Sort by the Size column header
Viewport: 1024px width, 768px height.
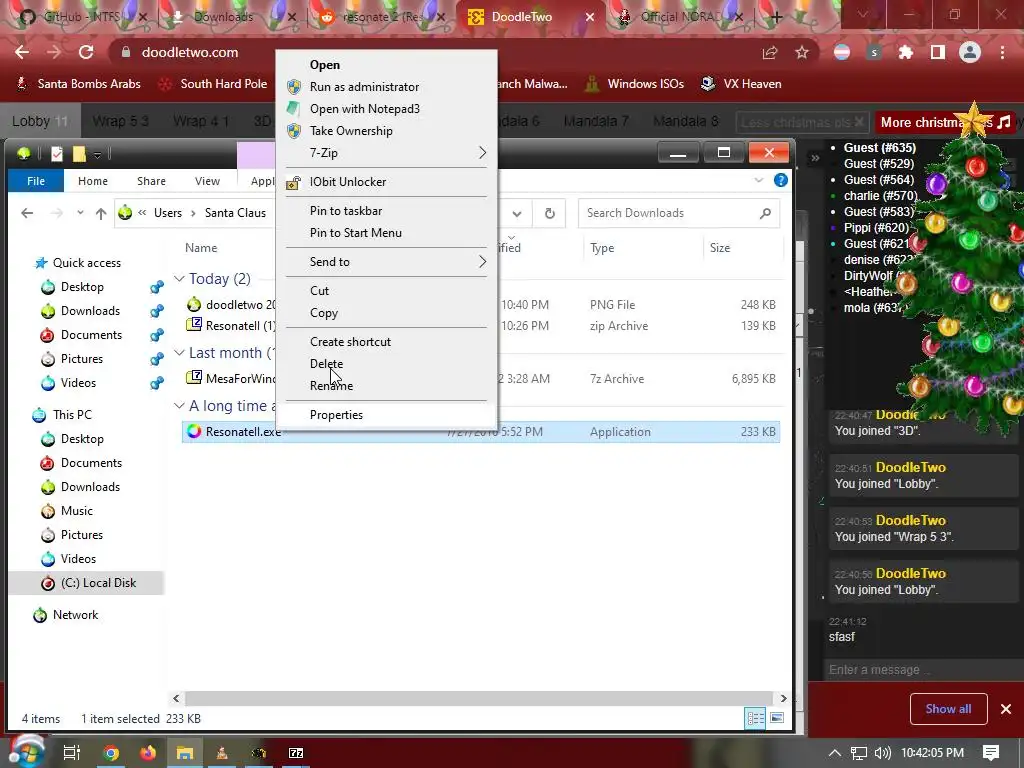click(x=720, y=248)
